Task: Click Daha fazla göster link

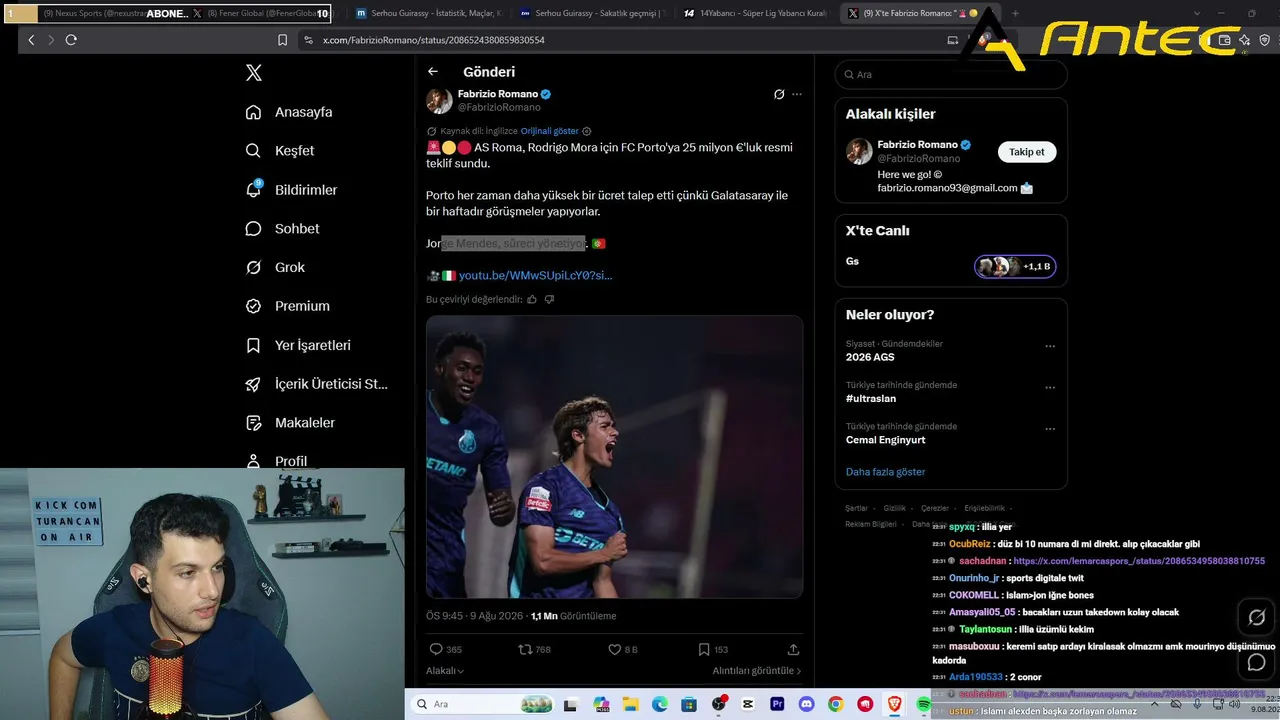Action: (885, 472)
